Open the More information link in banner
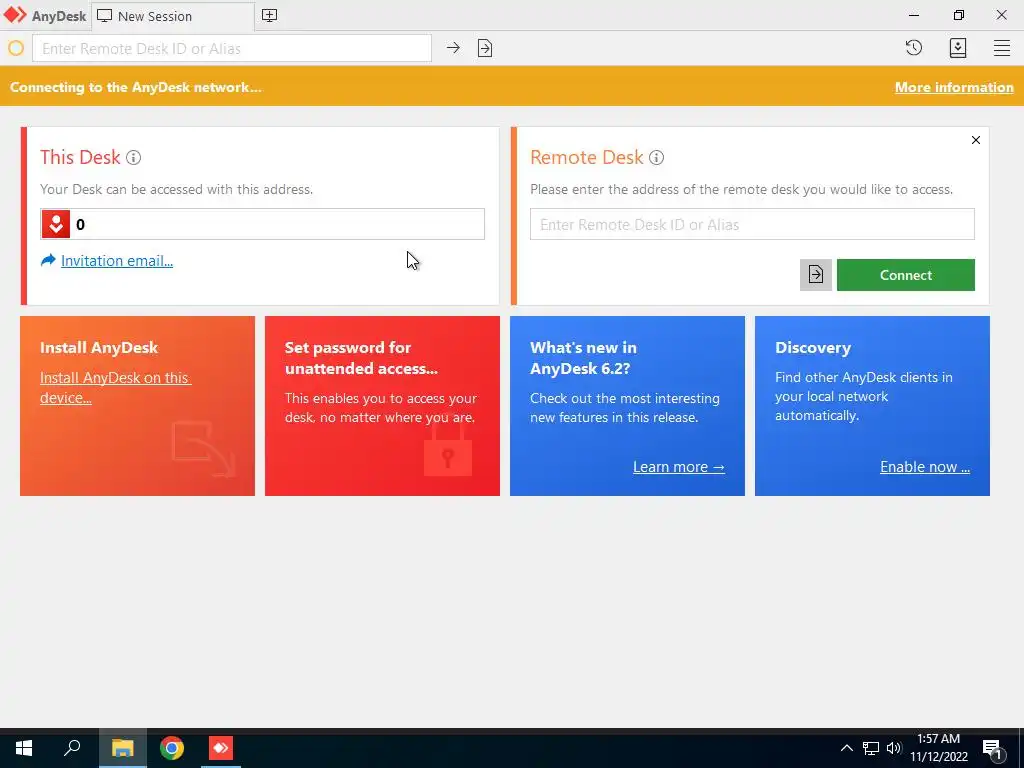 tap(953, 88)
